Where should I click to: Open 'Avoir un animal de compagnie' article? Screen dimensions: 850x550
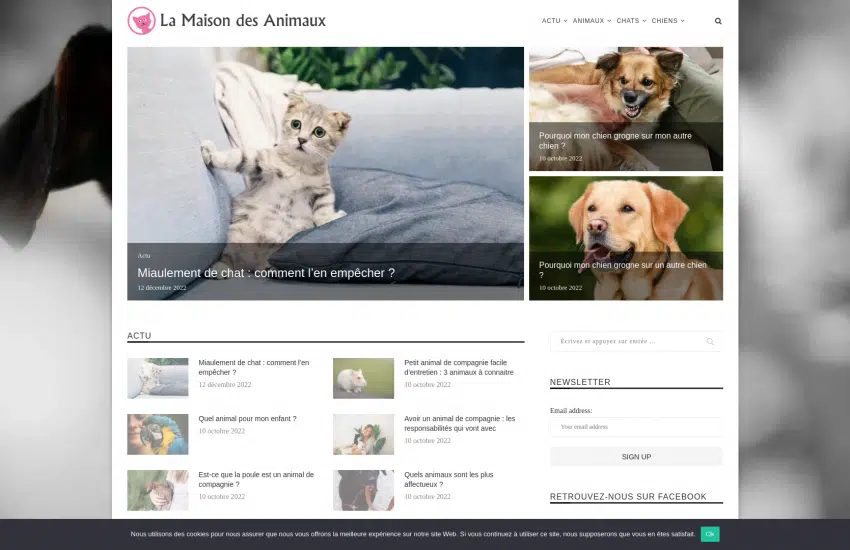point(459,423)
